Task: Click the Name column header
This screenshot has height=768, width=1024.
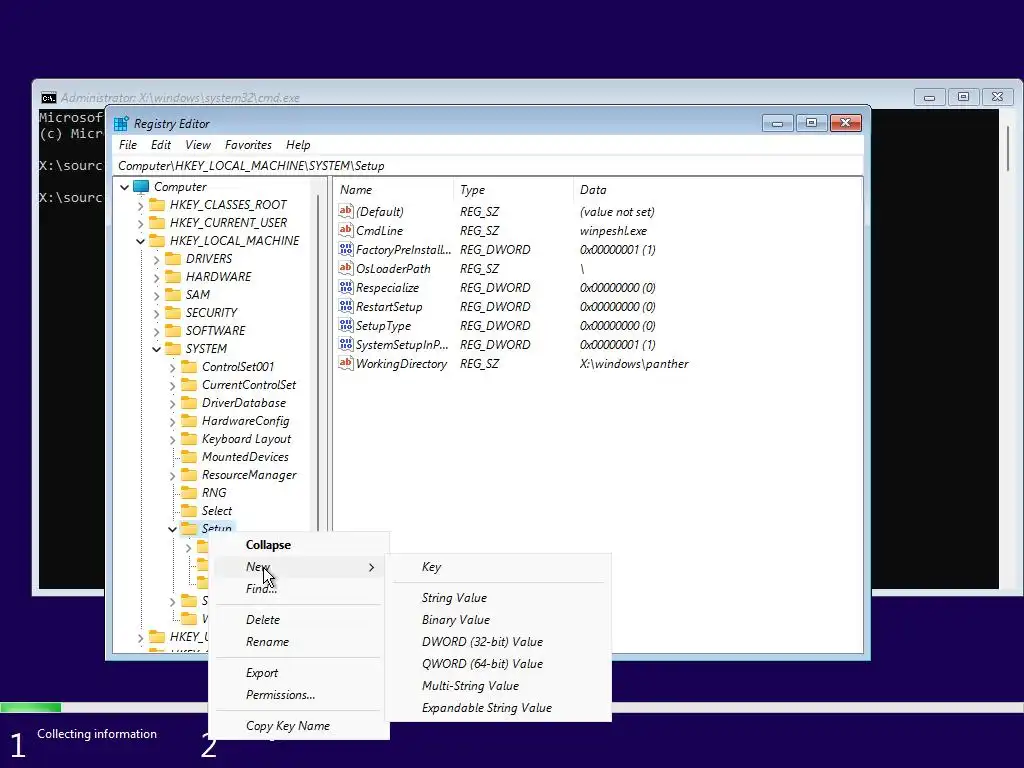Action: tap(356, 190)
